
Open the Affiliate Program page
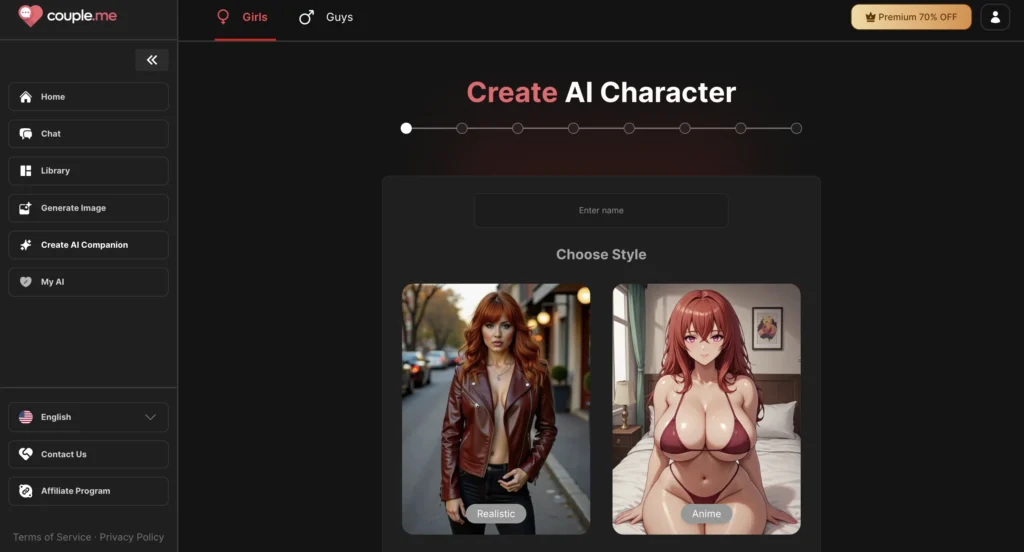[88, 491]
